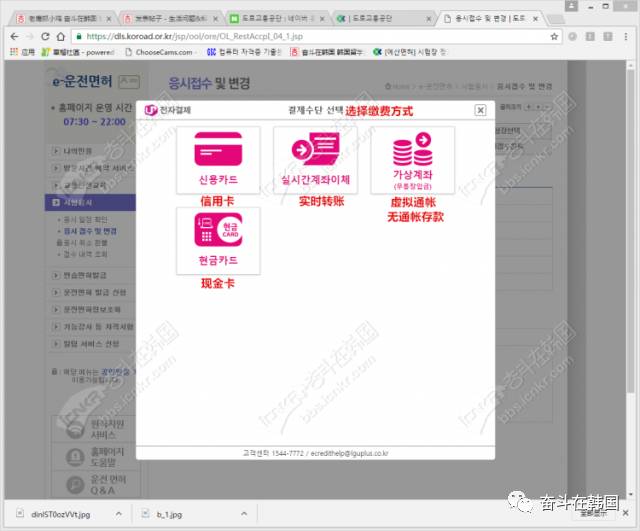Open the apps shortcut in bookmarks bar

coord(22,52)
